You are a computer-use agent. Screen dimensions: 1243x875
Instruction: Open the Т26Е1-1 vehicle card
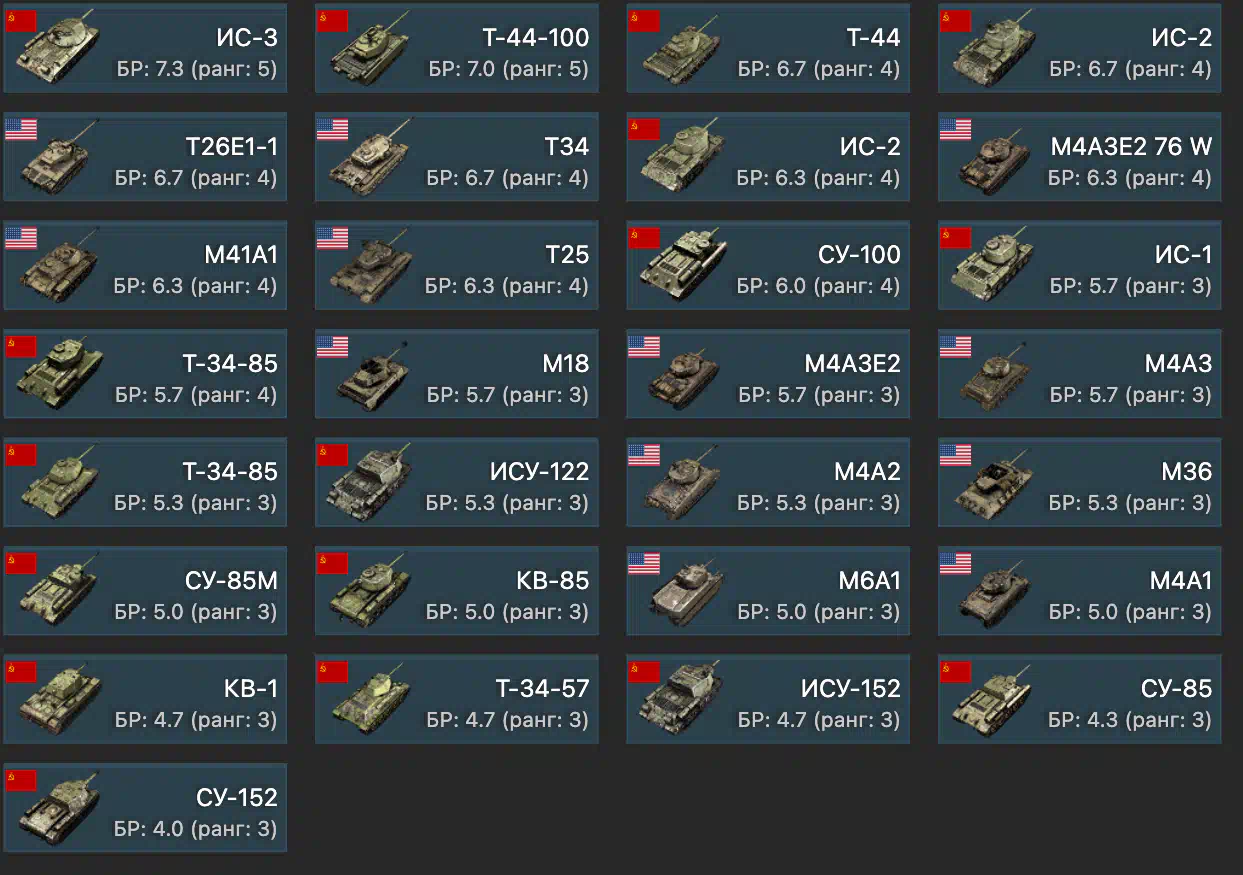pyautogui.click(x=145, y=156)
